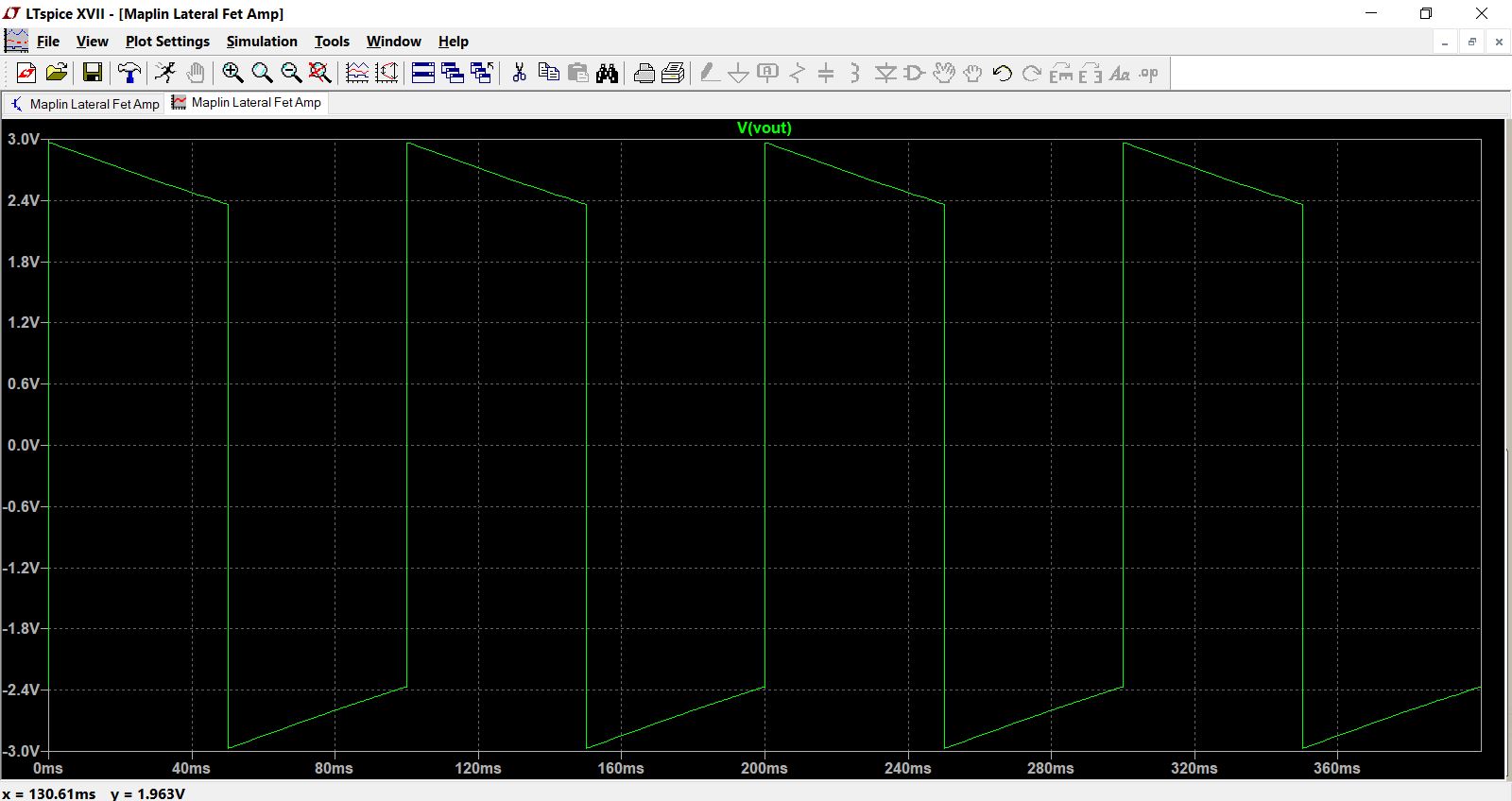Click the x = 130.61ms status readout
Viewport: 1512px width, 801px height.
49,793
